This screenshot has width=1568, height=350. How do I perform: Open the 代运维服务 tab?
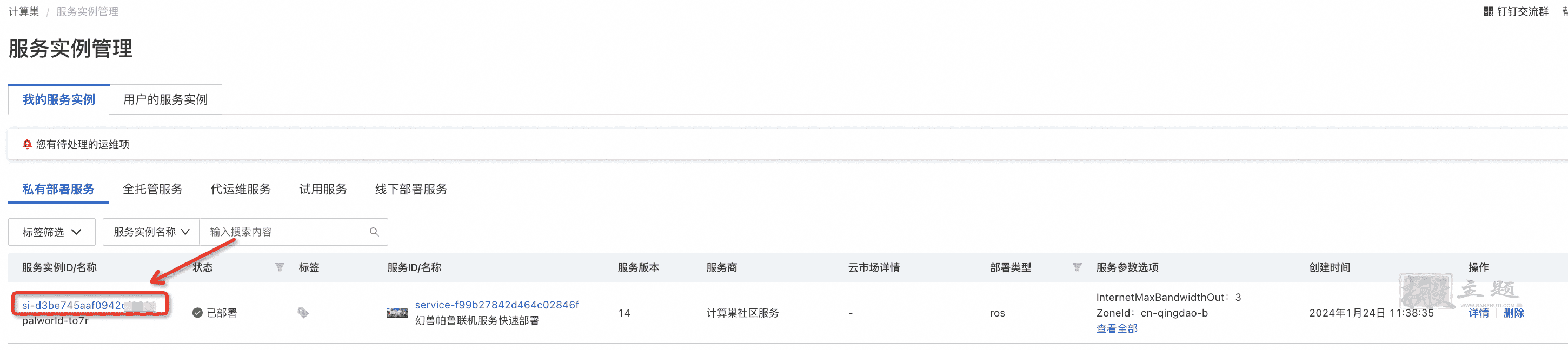[x=241, y=190]
